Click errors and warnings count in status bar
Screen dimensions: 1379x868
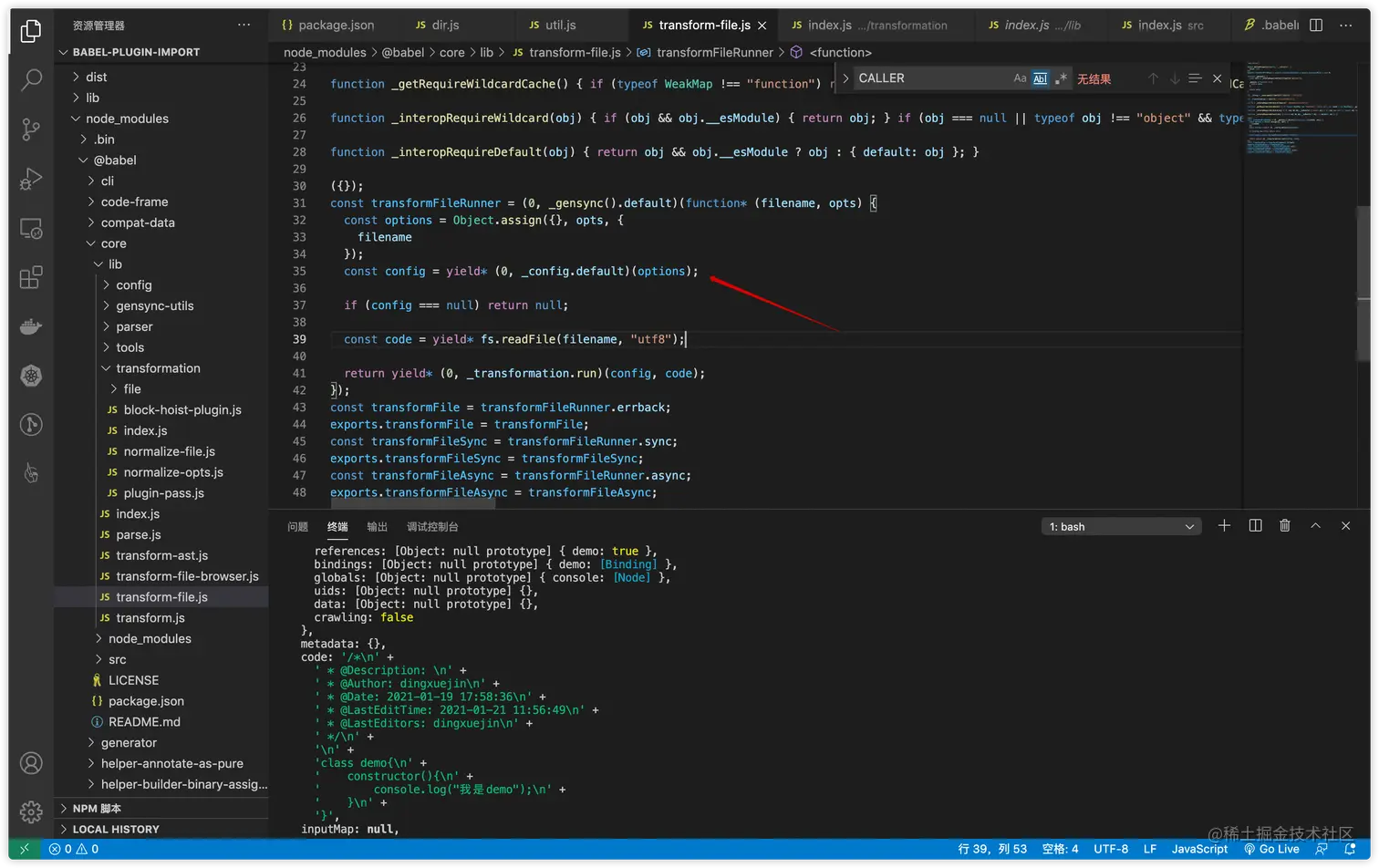(x=74, y=849)
